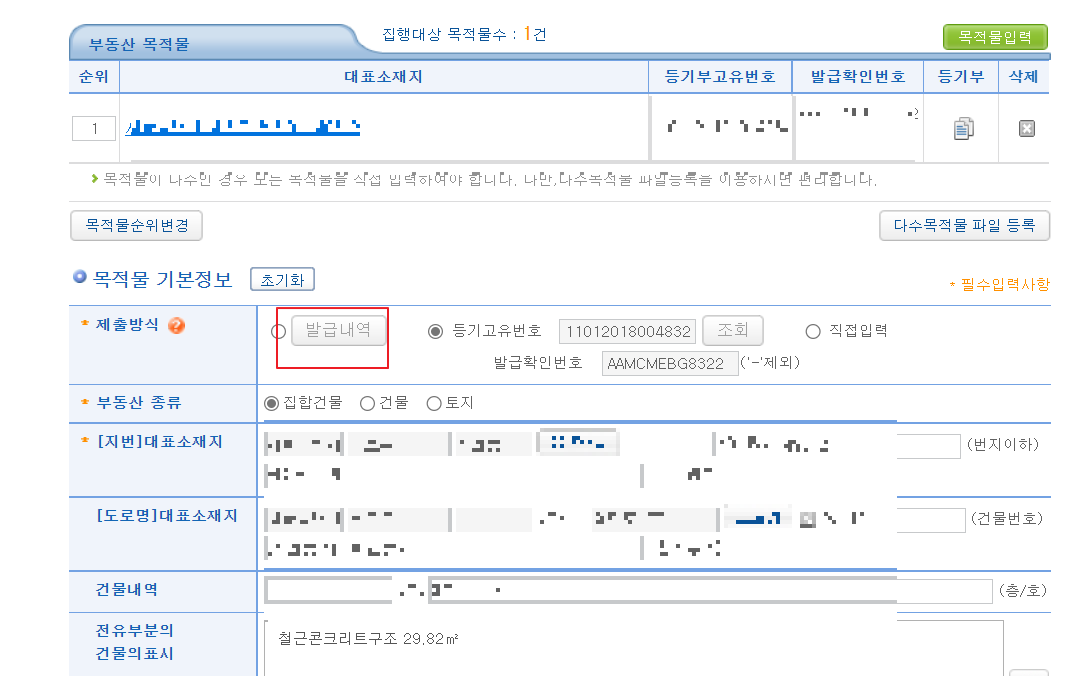The image size is (1066, 676).
Task: Reset form with 초기화 button
Action: [x=282, y=280]
